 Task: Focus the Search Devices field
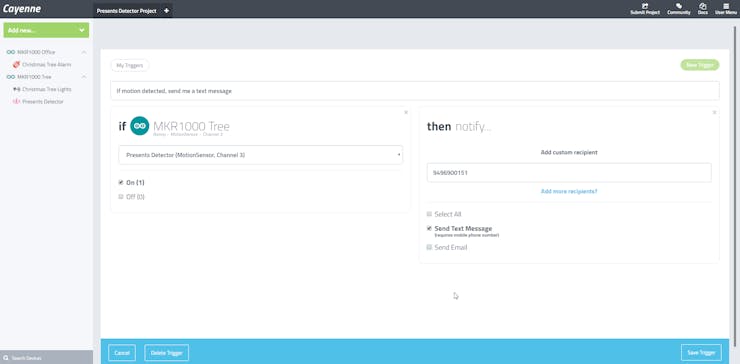point(46,357)
